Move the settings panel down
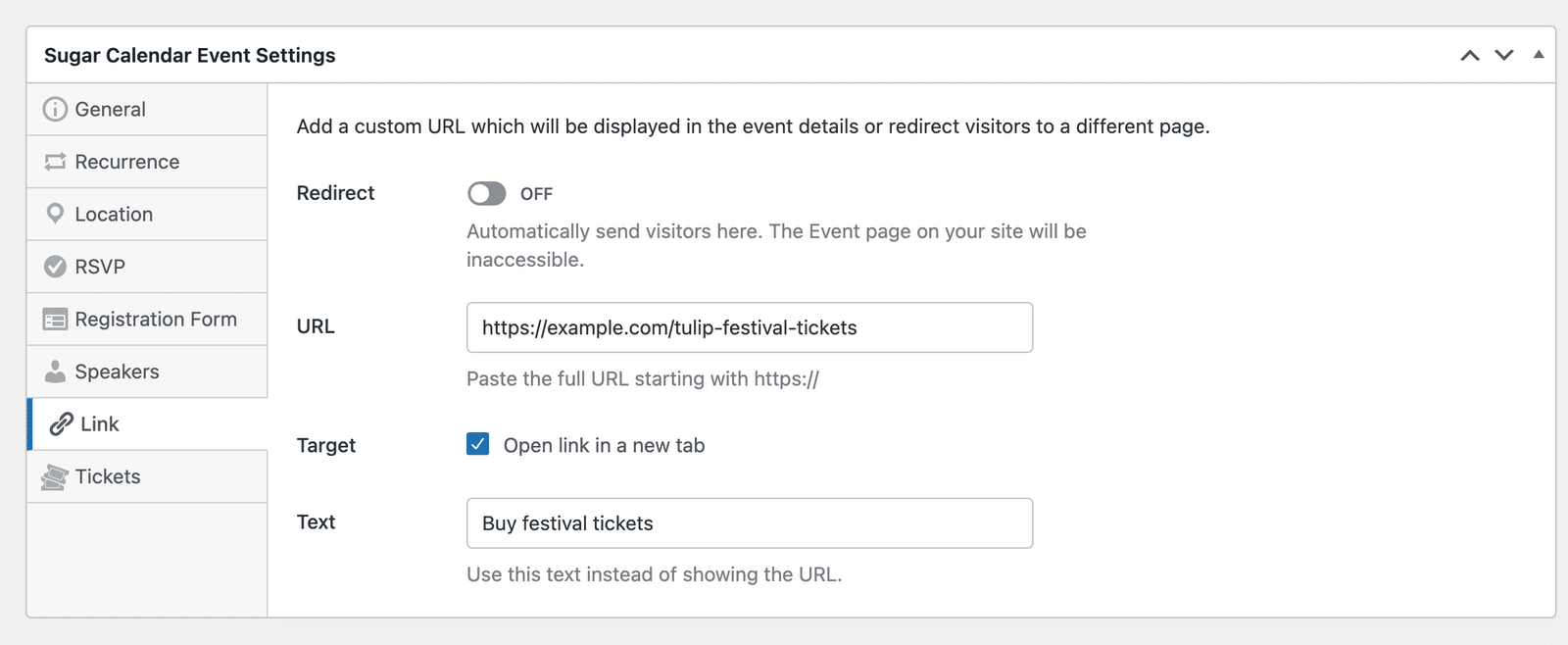 pyautogui.click(x=1504, y=55)
